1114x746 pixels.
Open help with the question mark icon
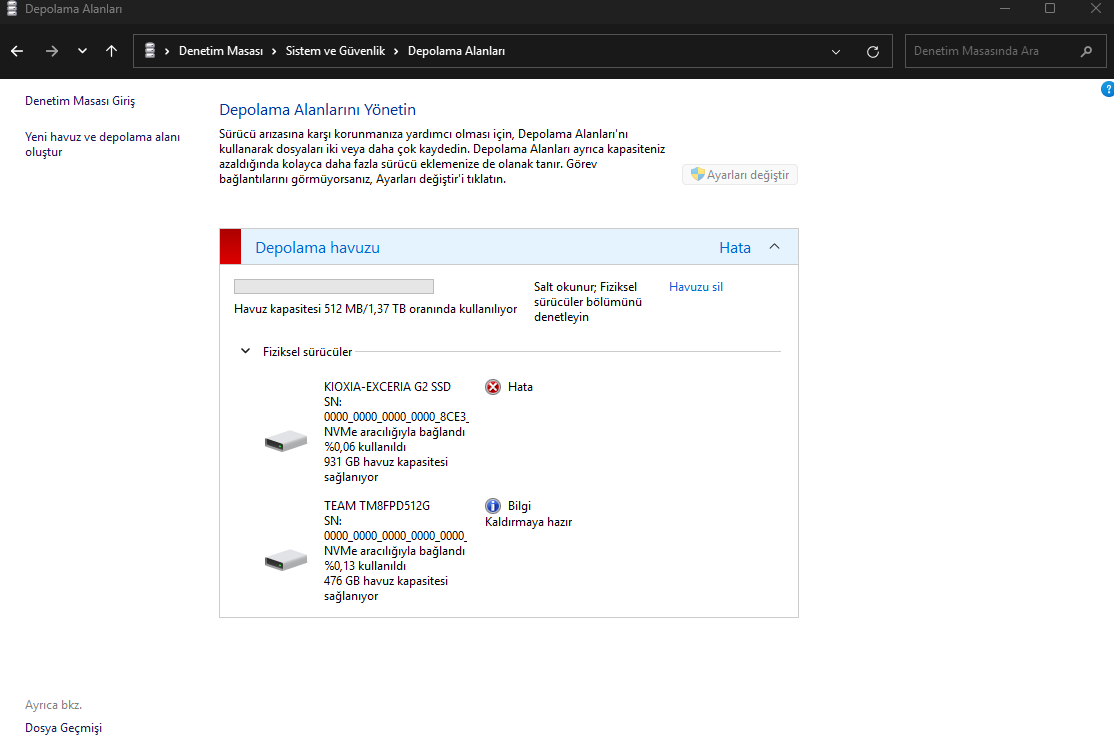tap(1108, 90)
